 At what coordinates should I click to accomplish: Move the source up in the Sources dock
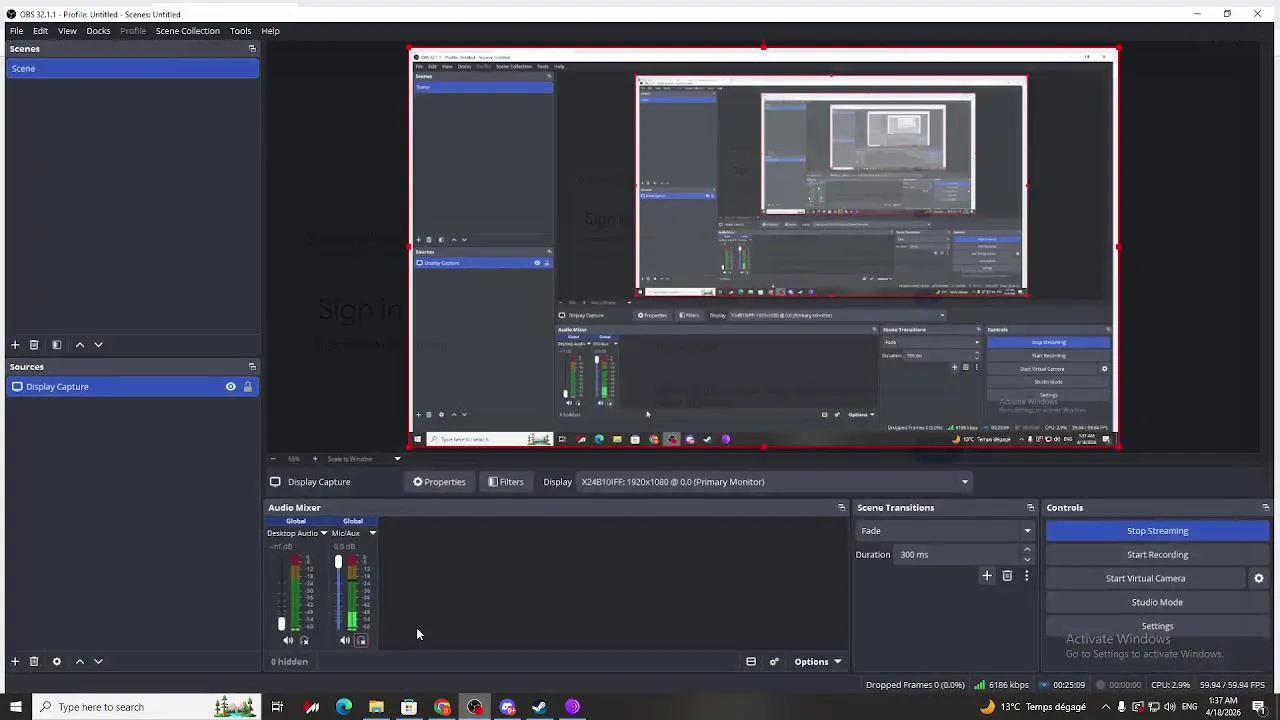(80, 661)
